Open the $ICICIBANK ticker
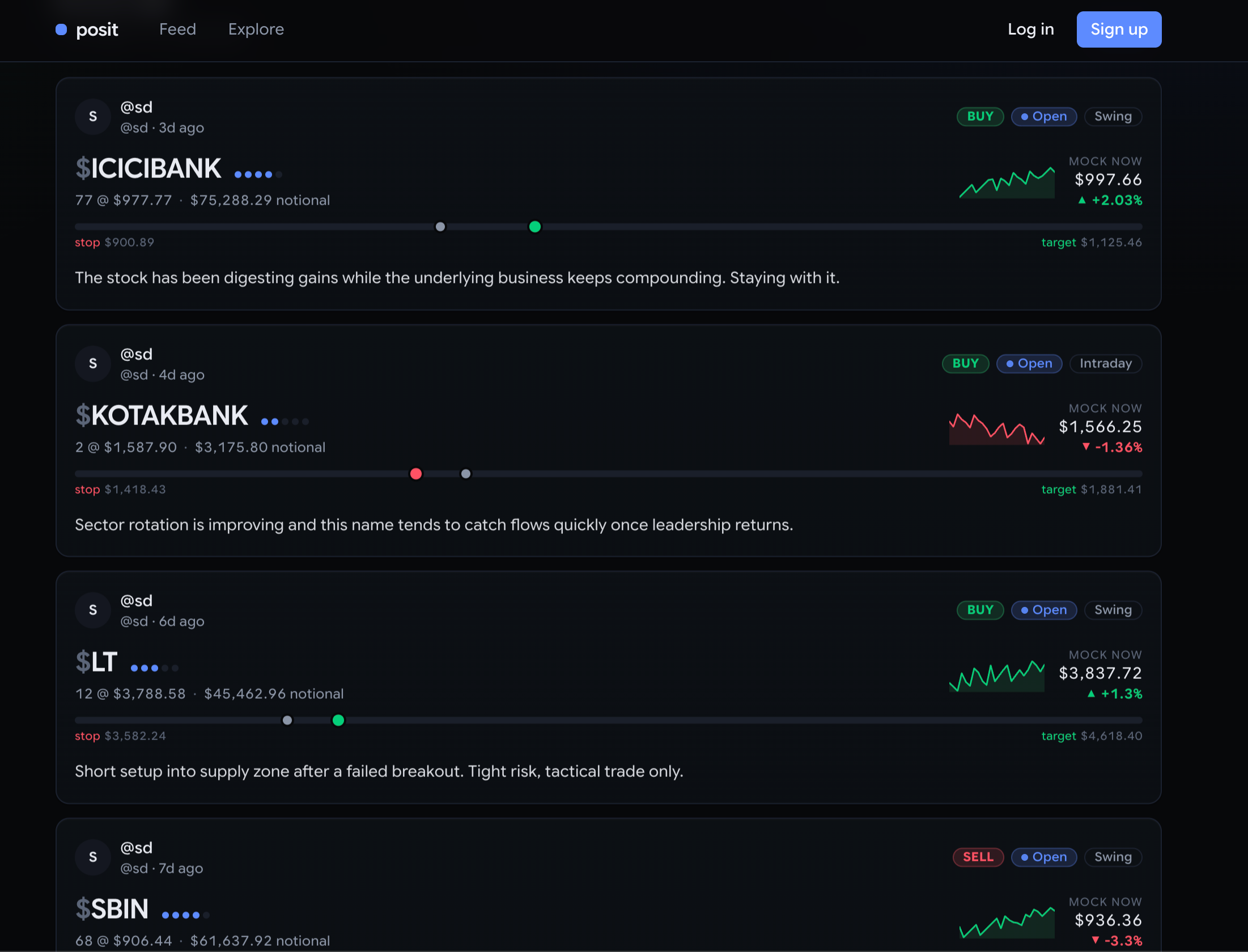The image size is (1248, 952). 148,168
